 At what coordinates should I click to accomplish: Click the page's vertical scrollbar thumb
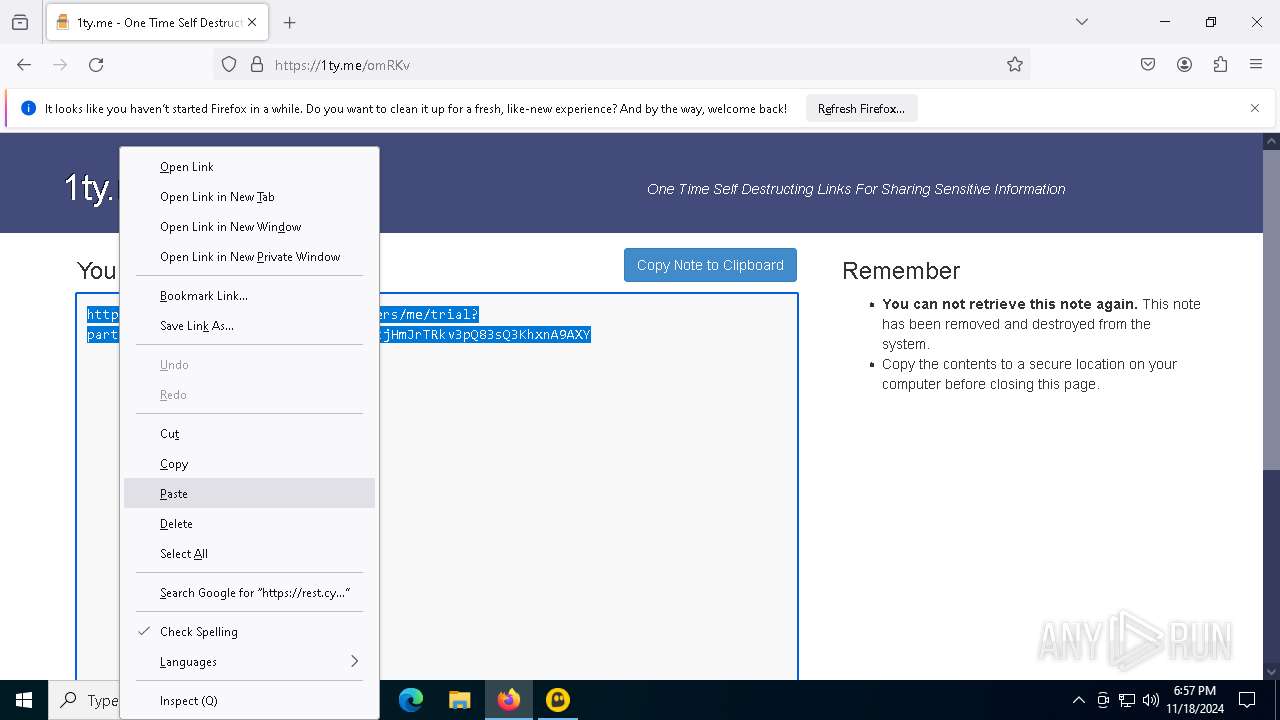pyautogui.click(x=1271, y=308)
